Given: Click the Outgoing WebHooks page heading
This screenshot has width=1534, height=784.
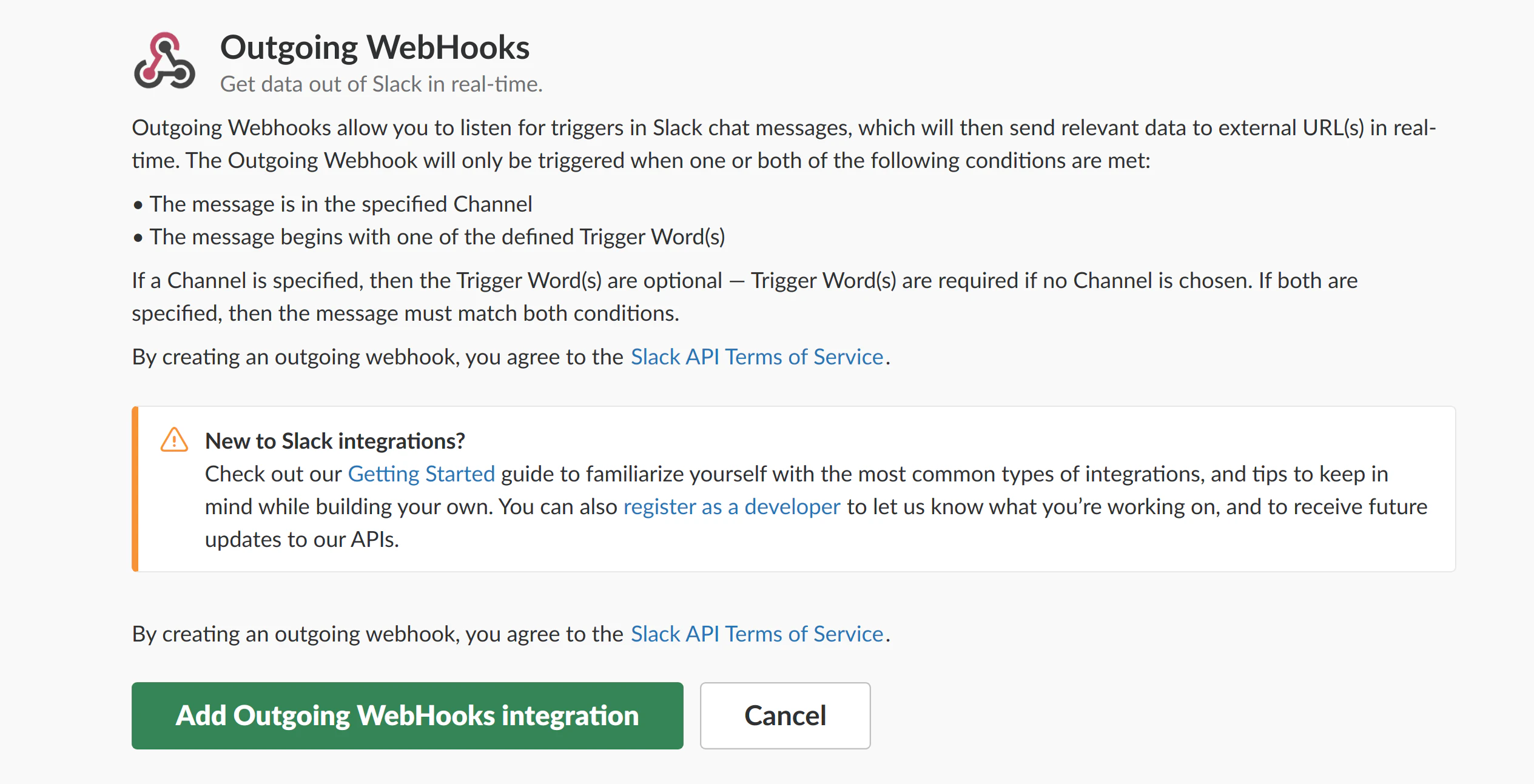Looking at the screenshot, I should (x=374, y=47).
